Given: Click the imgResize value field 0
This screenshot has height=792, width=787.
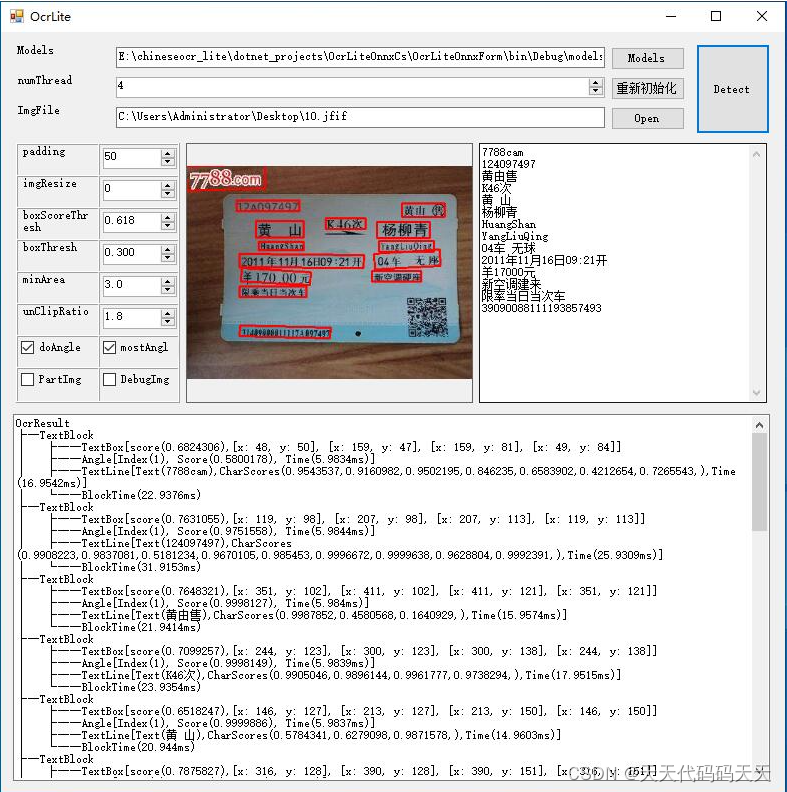Looking at the screenshot, I should point(132,189).
